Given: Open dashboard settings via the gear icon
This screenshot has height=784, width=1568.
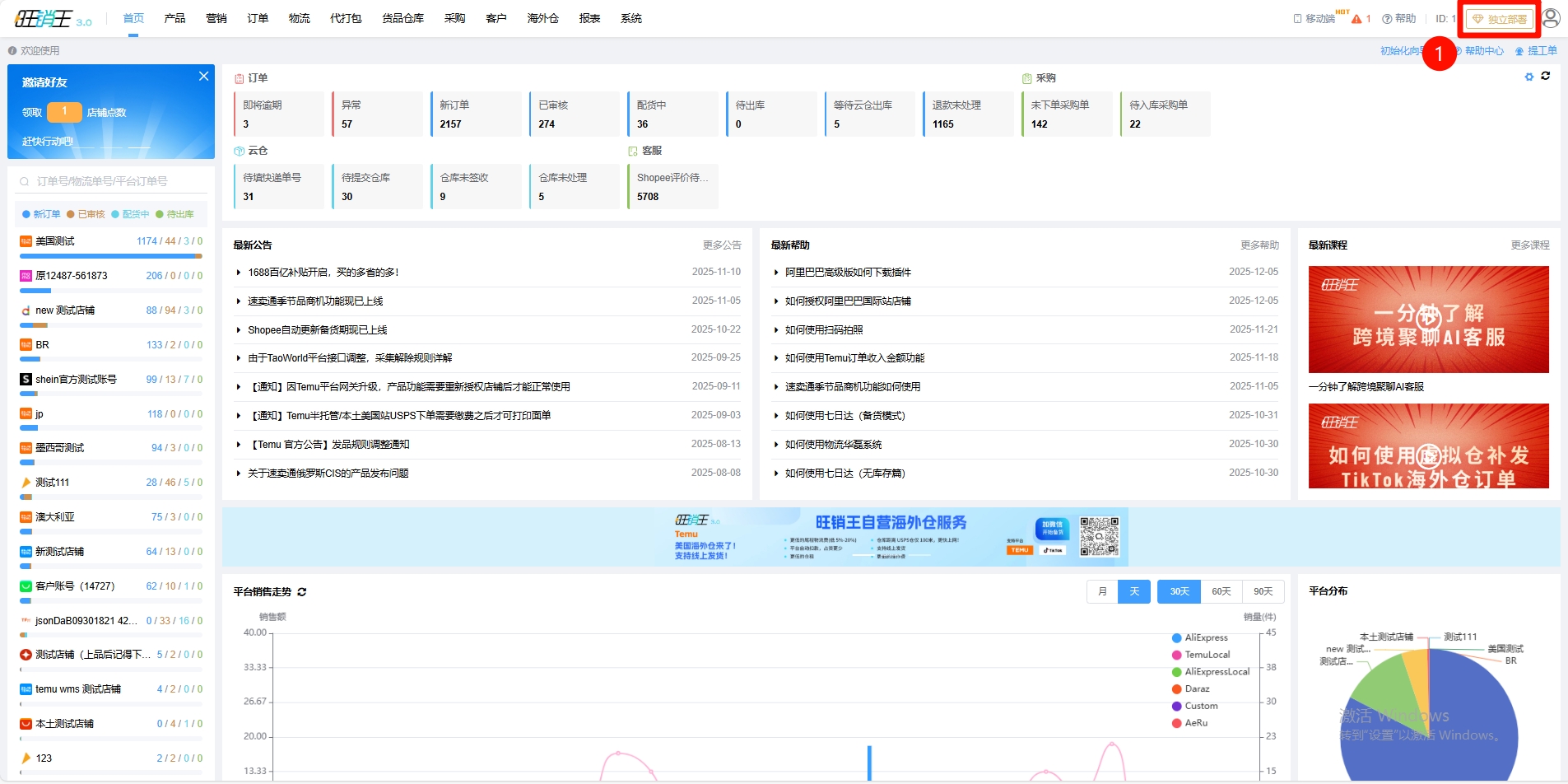Looking at the screenshot, I should coord(1529,77).
